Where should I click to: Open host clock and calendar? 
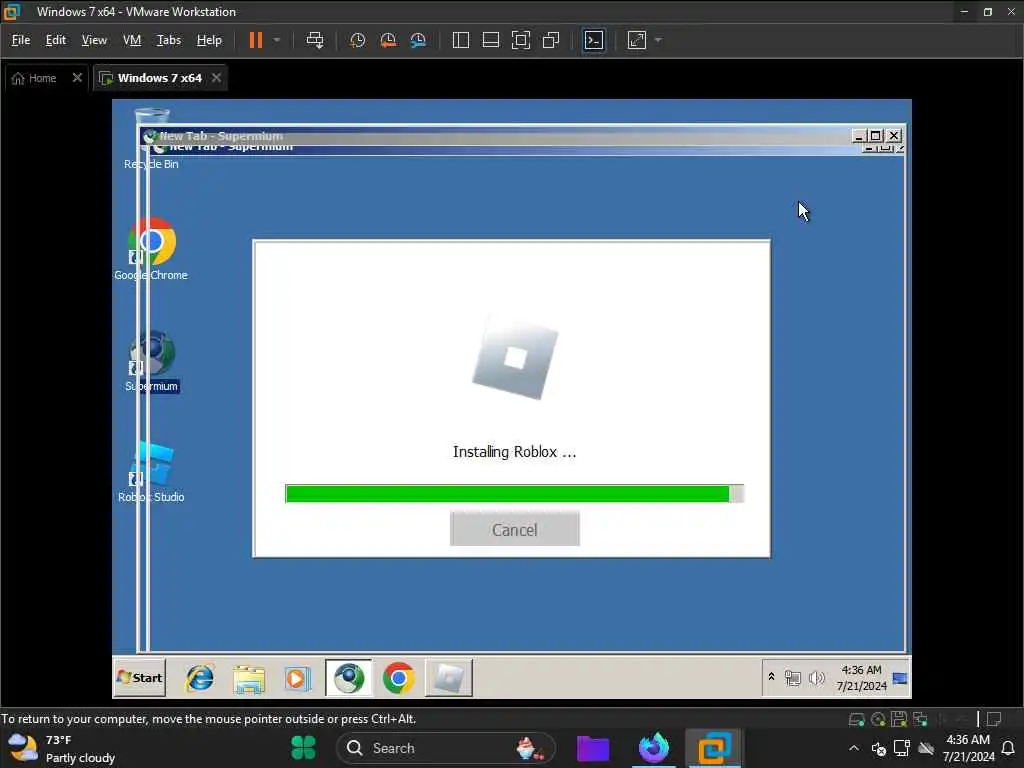968,748
